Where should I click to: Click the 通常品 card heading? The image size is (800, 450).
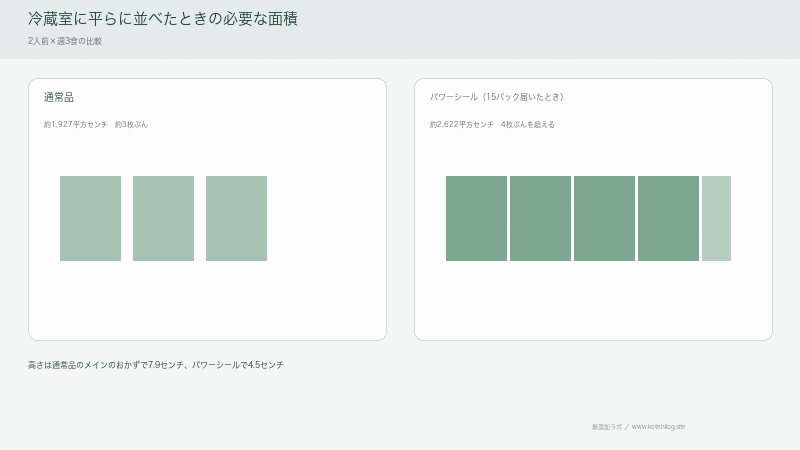click(59, 97)
